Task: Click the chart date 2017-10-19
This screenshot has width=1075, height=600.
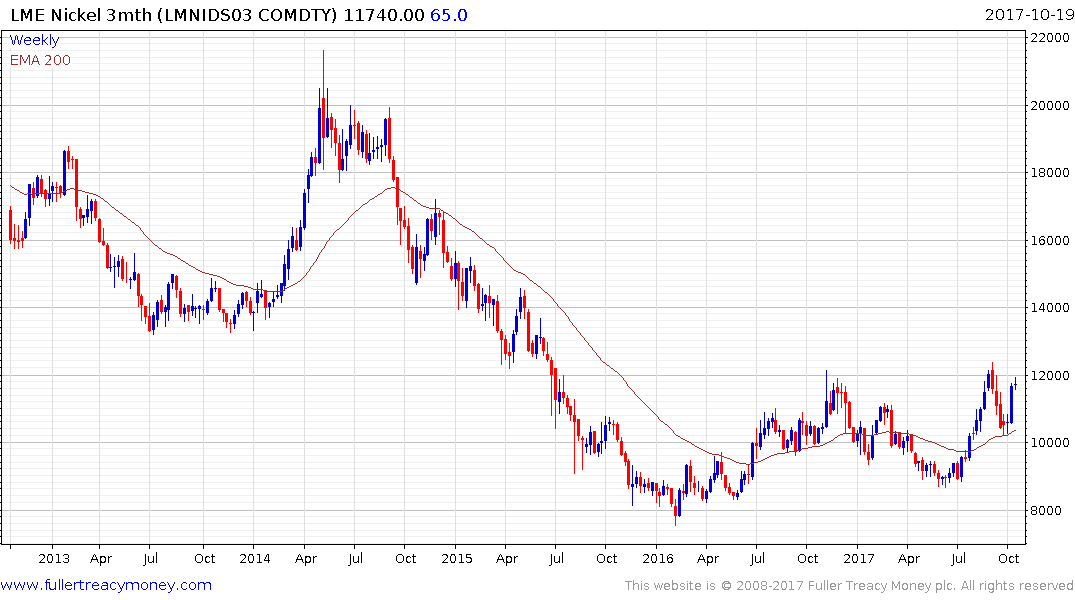Action: [1028, 15]
